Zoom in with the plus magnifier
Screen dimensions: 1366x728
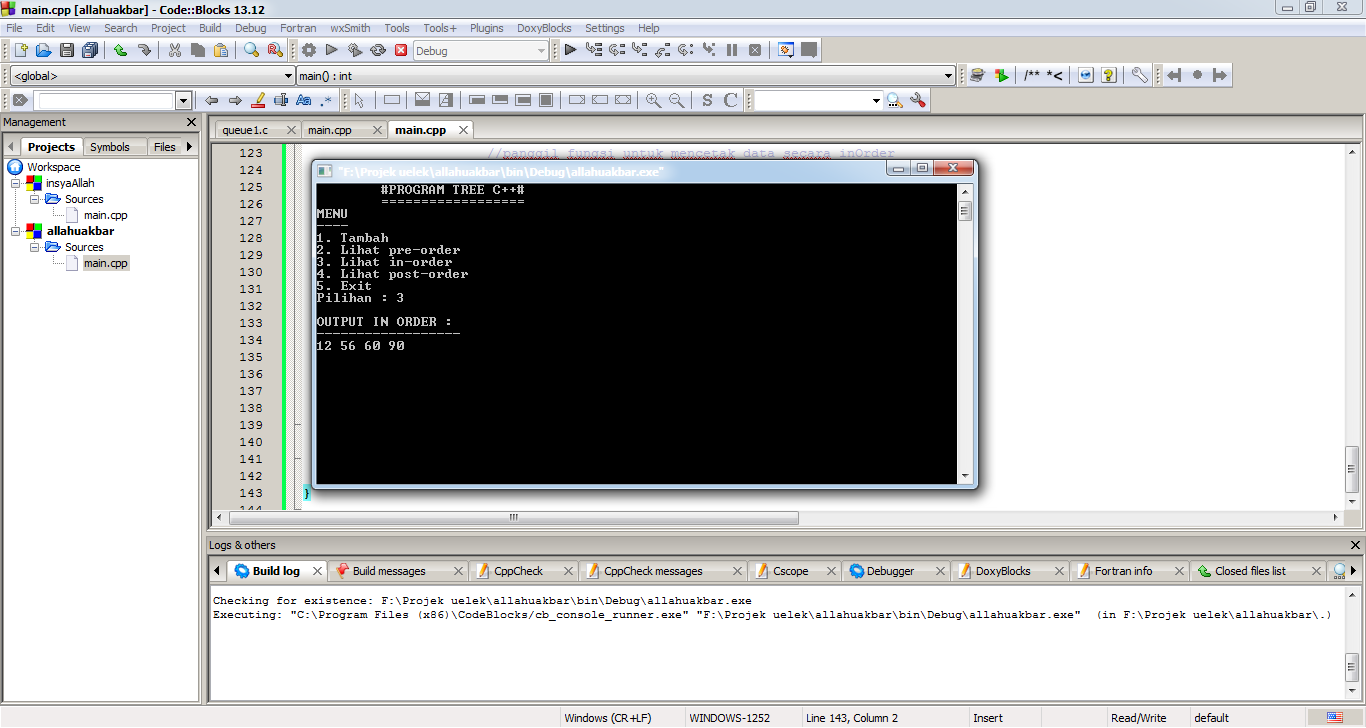(653, 100)
